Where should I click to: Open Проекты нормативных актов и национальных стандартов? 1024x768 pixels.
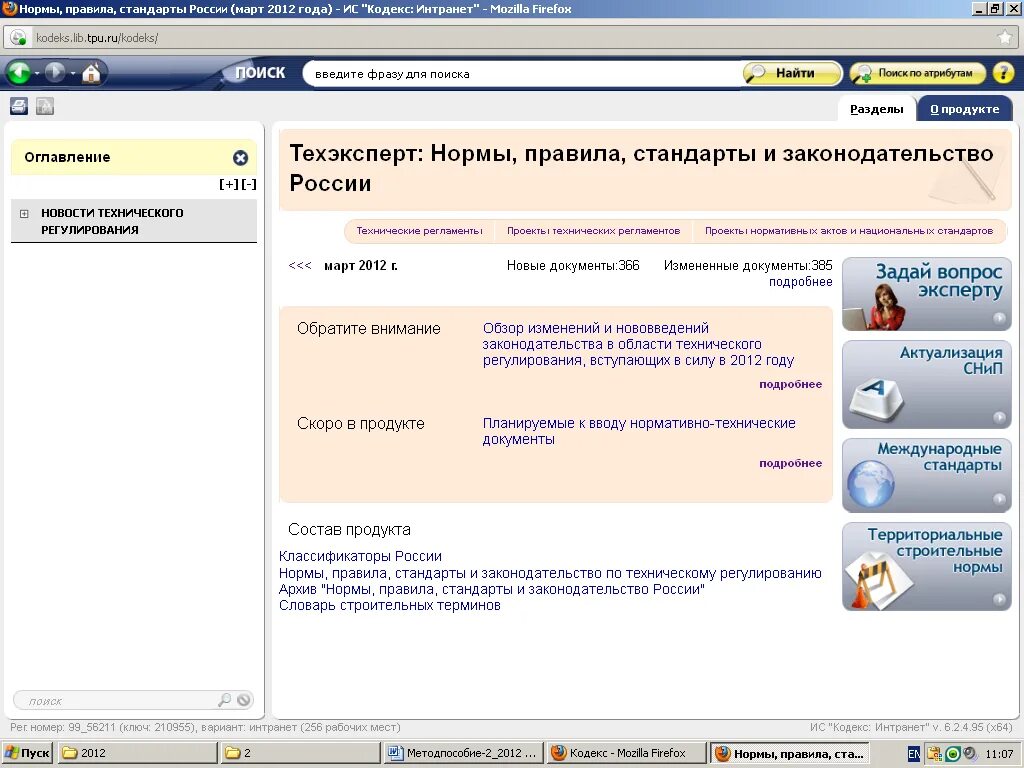848,231
